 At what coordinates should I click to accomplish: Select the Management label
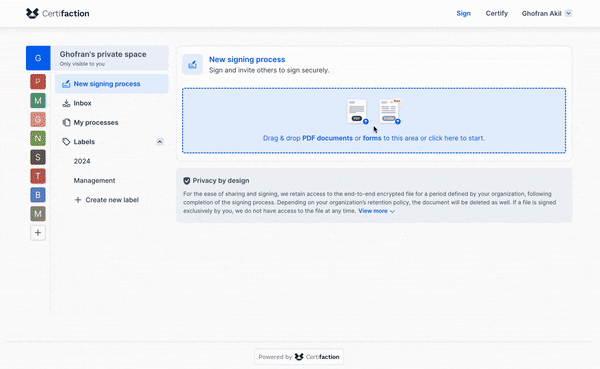click(95, 181)
